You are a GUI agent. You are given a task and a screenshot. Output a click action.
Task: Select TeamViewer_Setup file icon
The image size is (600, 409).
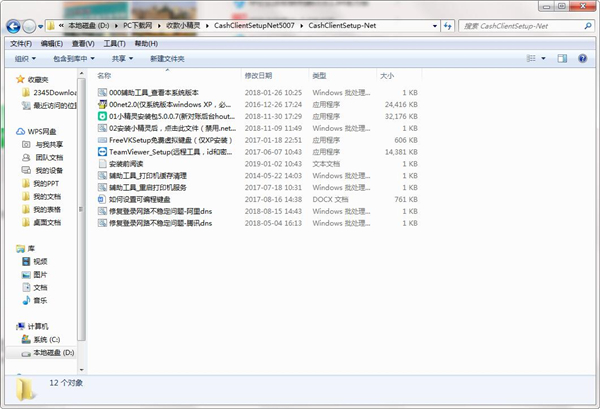102,152
